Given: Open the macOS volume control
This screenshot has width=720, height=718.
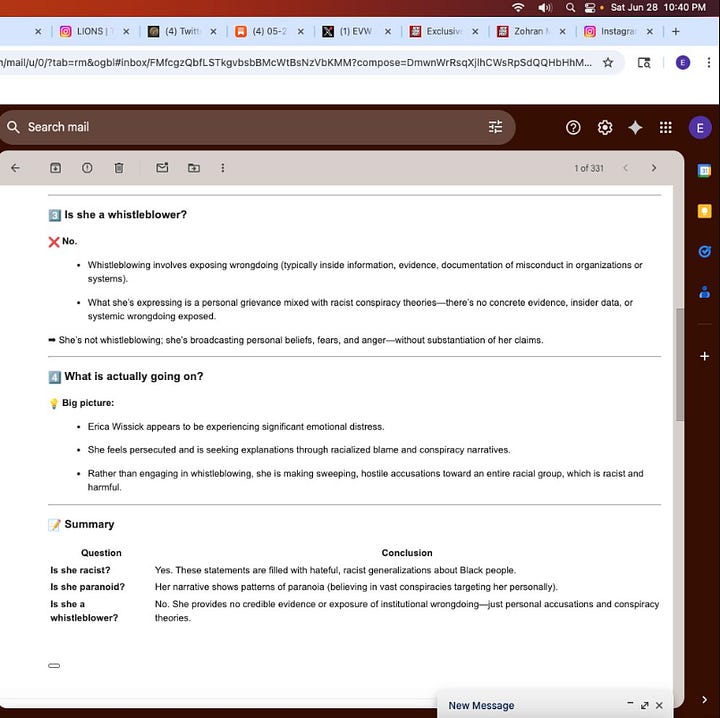Looking at the screenshot, I should click(x=545, y=7).
